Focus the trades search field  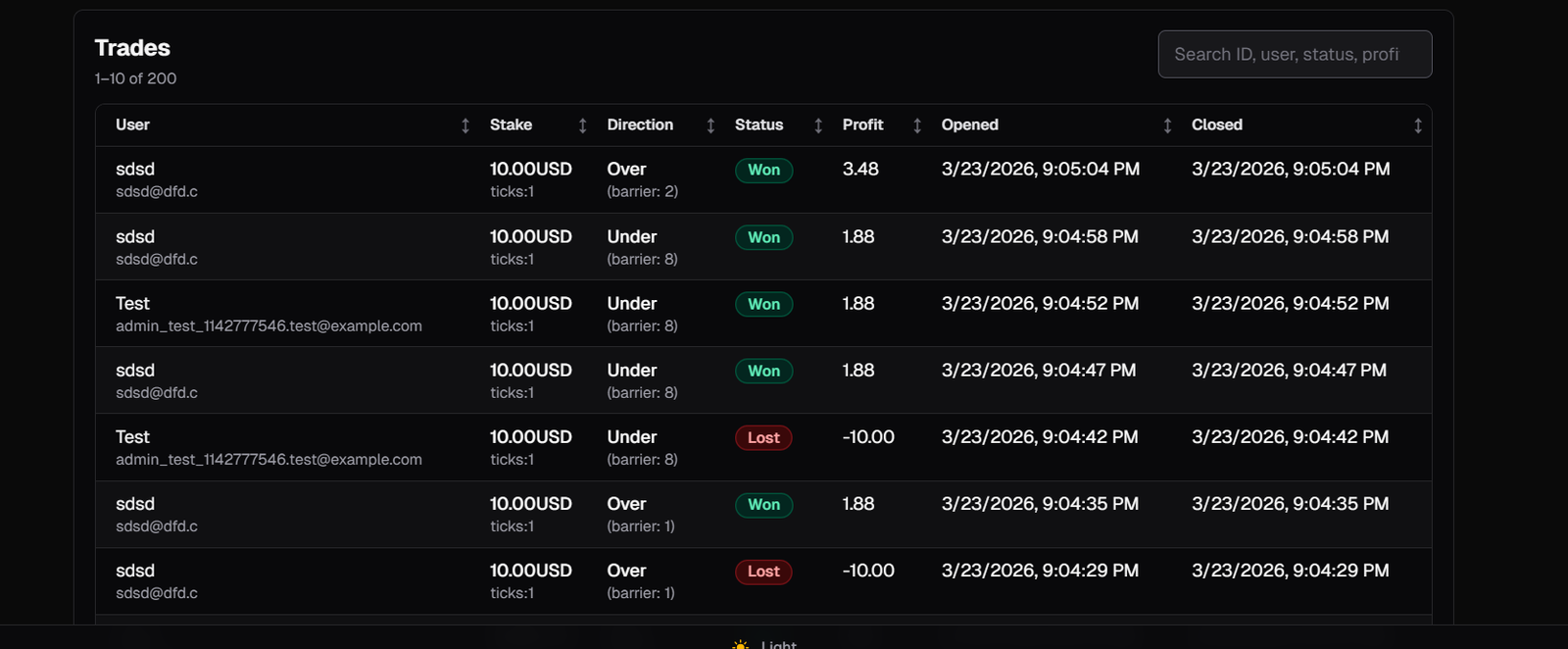[1294, 54]
